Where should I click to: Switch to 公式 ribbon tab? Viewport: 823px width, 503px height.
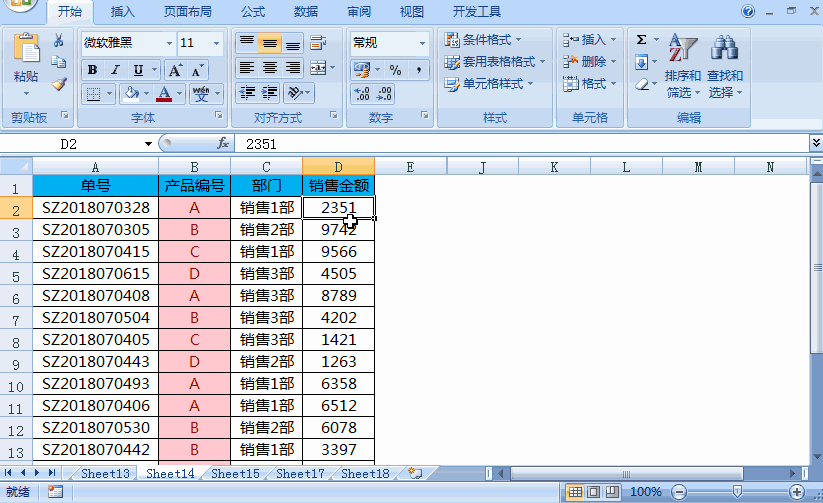click(x=253, y=12)
